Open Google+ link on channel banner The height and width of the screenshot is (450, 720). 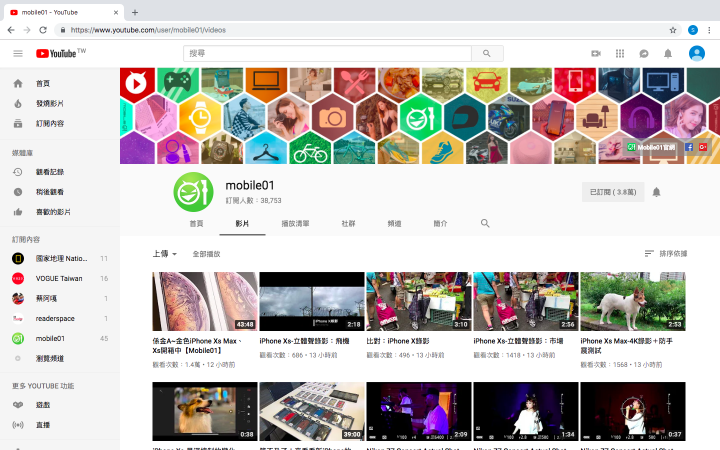pyautogui.click(x=703, y=147)
